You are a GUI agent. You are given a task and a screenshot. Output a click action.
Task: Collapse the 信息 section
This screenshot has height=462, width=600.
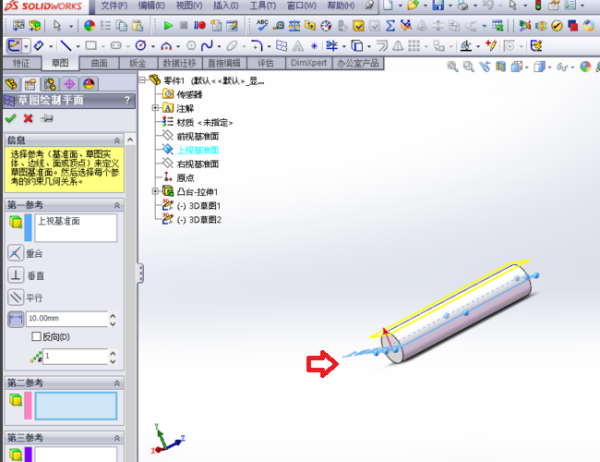[x=117, y=140]
